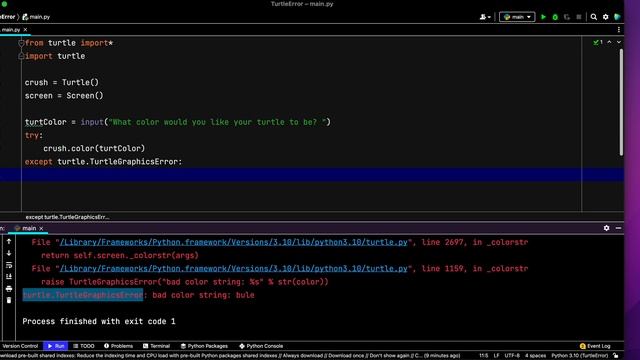Click the except turtle.TurtleGraphicsErr breadcrumb

pos(67,217)
